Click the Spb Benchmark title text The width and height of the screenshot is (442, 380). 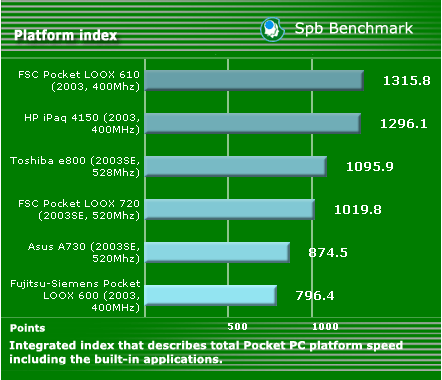point(354,28)
